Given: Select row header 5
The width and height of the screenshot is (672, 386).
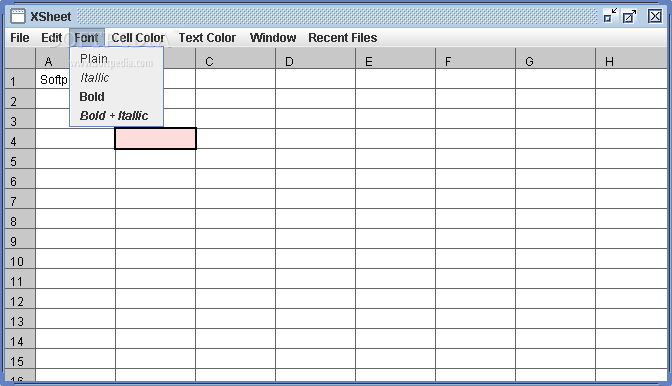Looking at the screenshot, I should (20, 159).
